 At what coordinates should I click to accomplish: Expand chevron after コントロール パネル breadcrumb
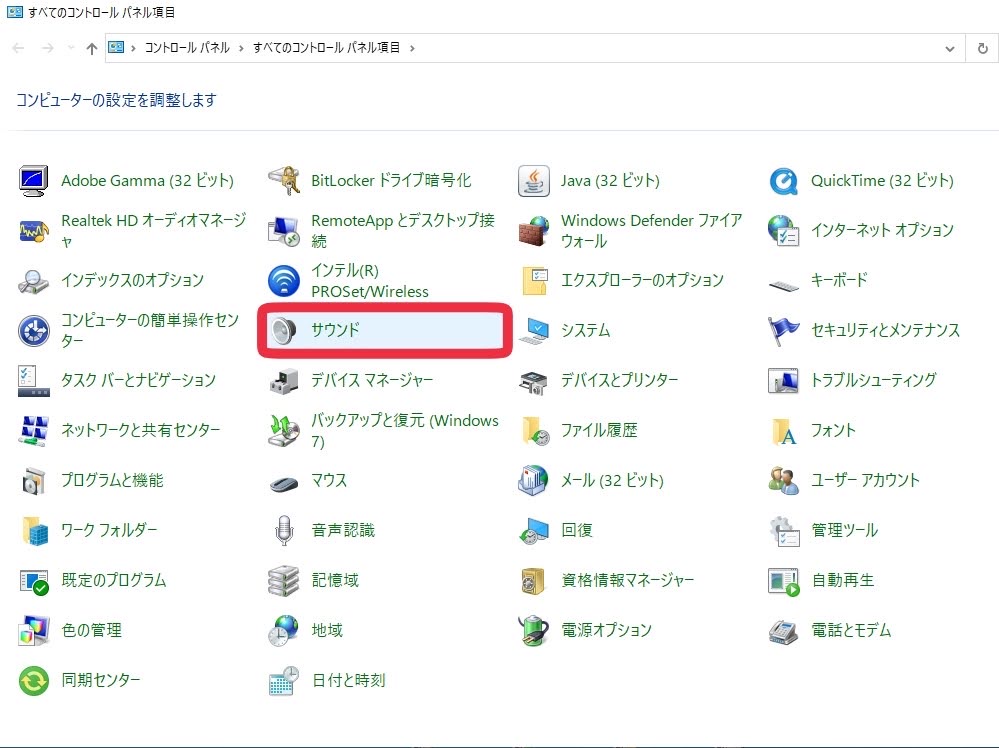point(240,48)
